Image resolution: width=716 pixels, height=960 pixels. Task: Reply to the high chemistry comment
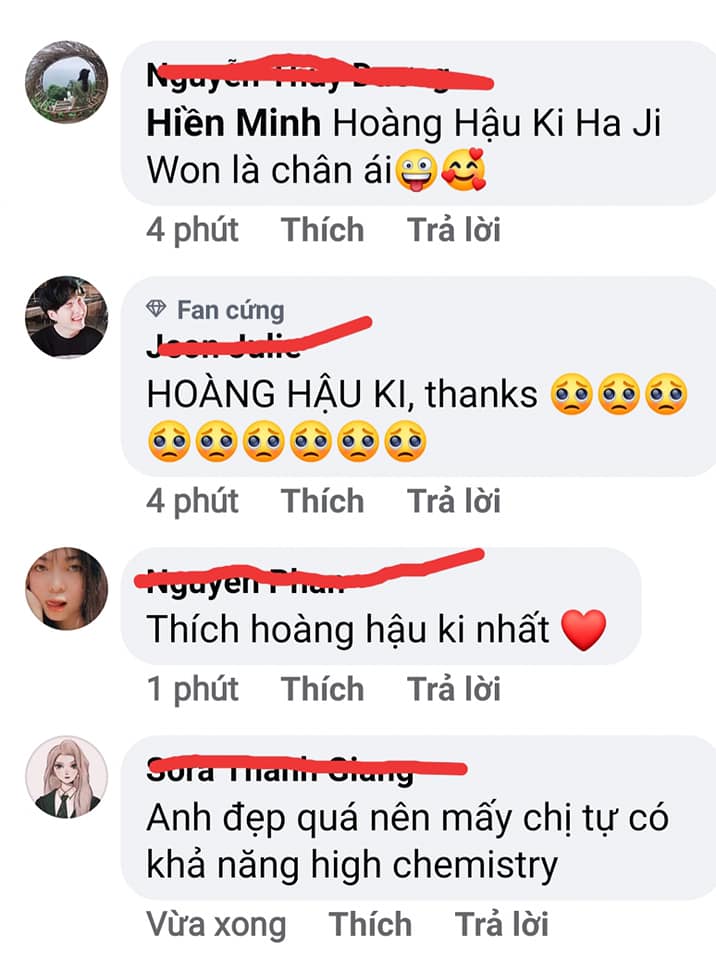[502, 924]
